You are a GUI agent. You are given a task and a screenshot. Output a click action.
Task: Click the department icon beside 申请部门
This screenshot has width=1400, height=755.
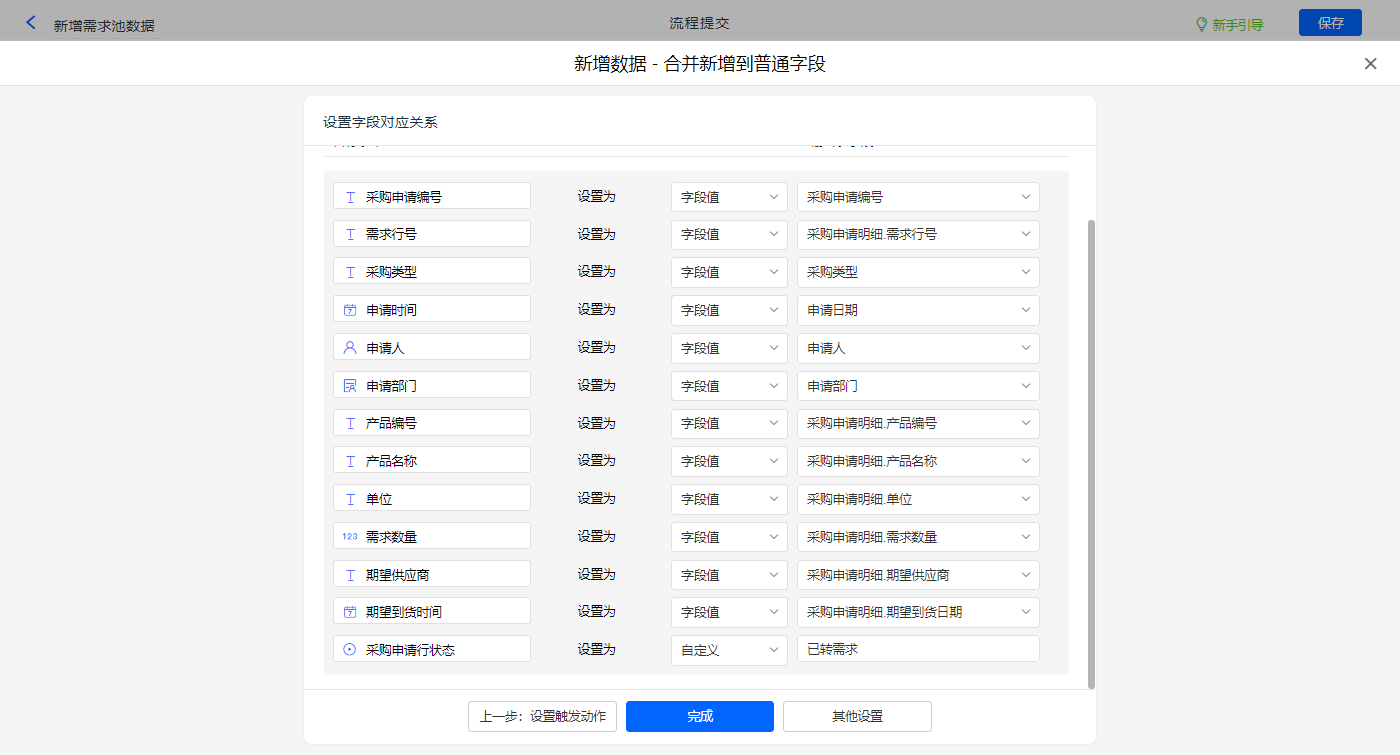pos(350,386)
